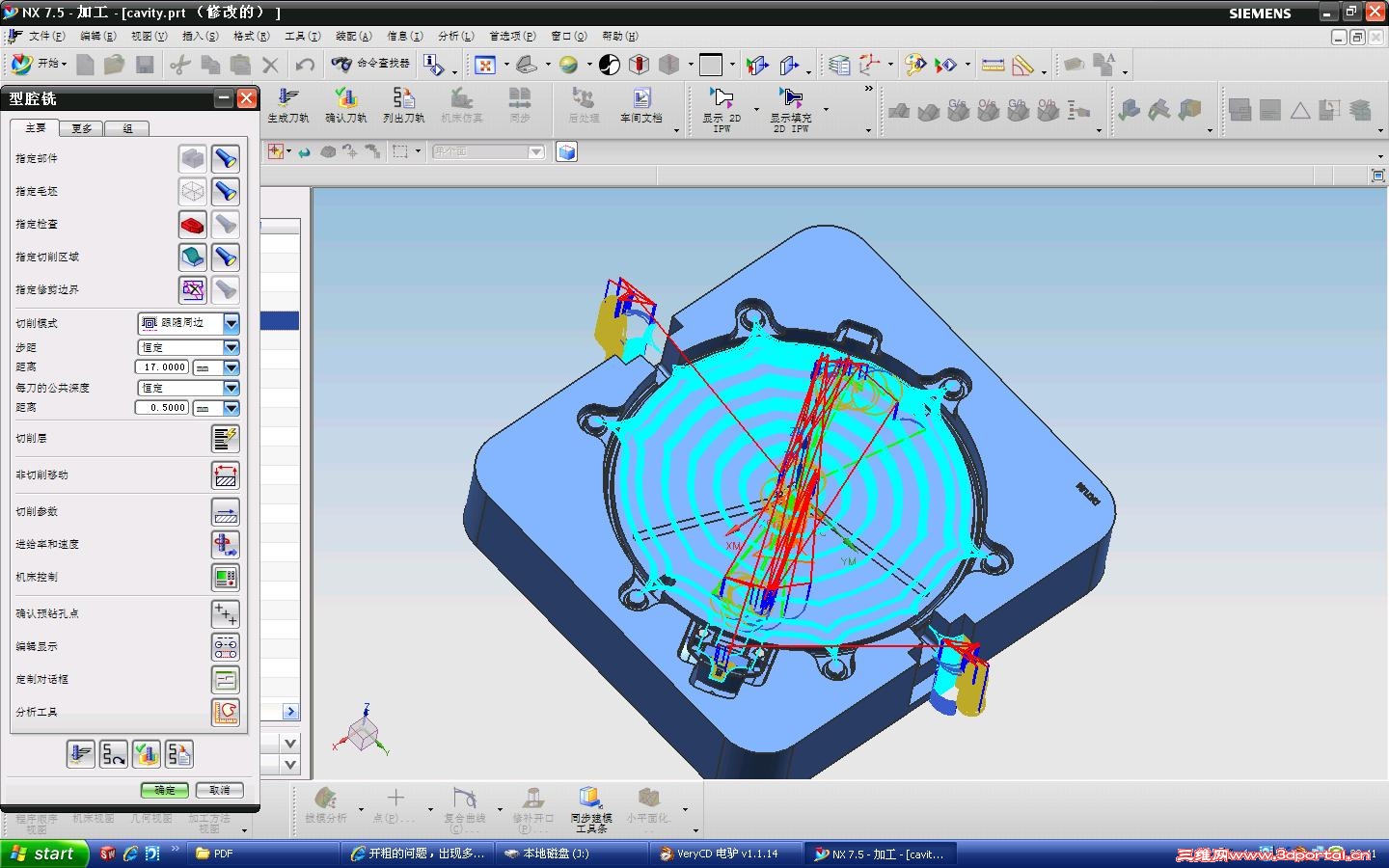Click Windows start button
The height and width of the screenshot is (868, 1389).
pyautogui.click(x=44, y=854)
